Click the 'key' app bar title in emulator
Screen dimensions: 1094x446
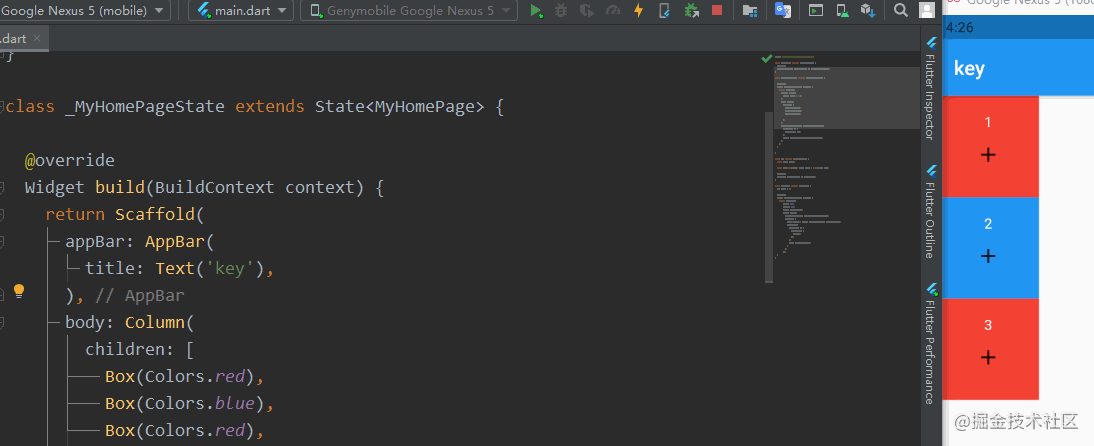[969, 68]
